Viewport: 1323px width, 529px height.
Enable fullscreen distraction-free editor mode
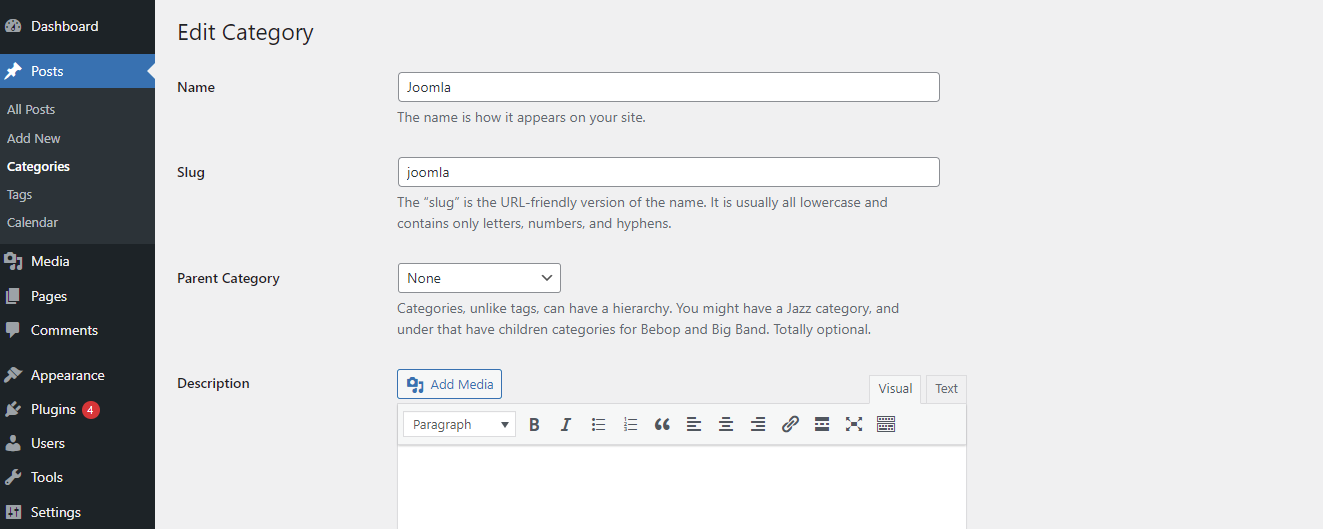pyautogui.click(x=854, y=424)
